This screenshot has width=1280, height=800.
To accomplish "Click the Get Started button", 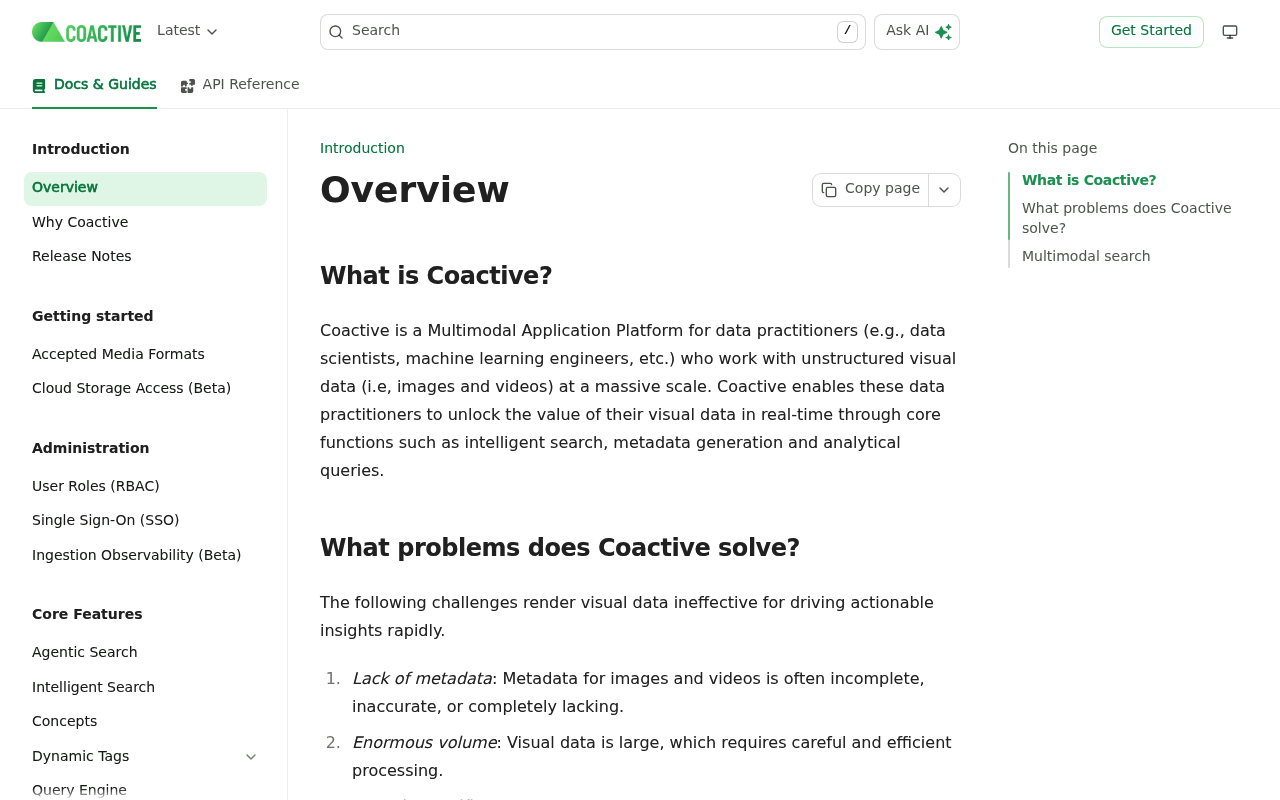I will click(x=1151, y=32).
